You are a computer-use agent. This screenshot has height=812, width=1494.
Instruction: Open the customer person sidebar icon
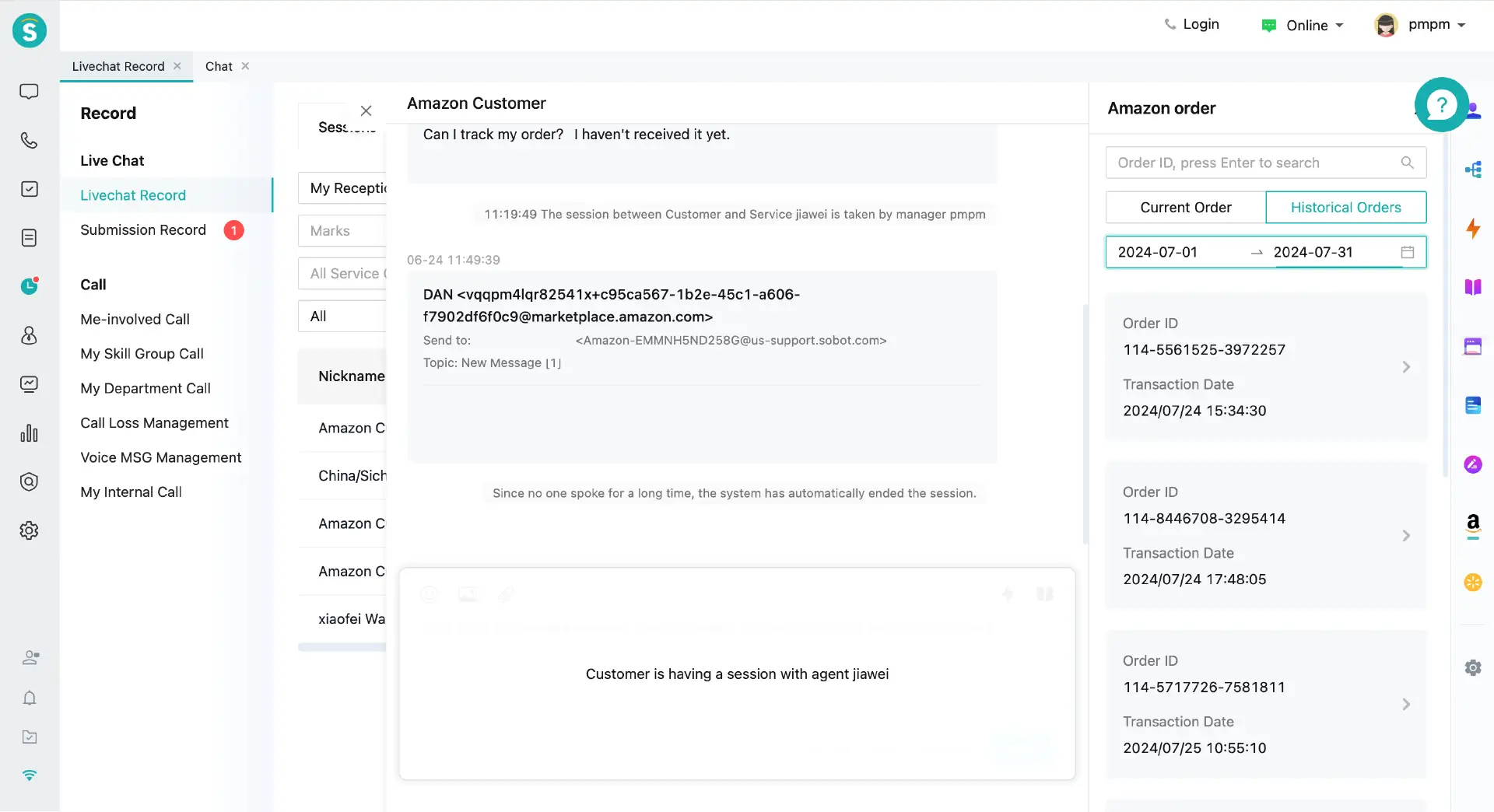29,335
